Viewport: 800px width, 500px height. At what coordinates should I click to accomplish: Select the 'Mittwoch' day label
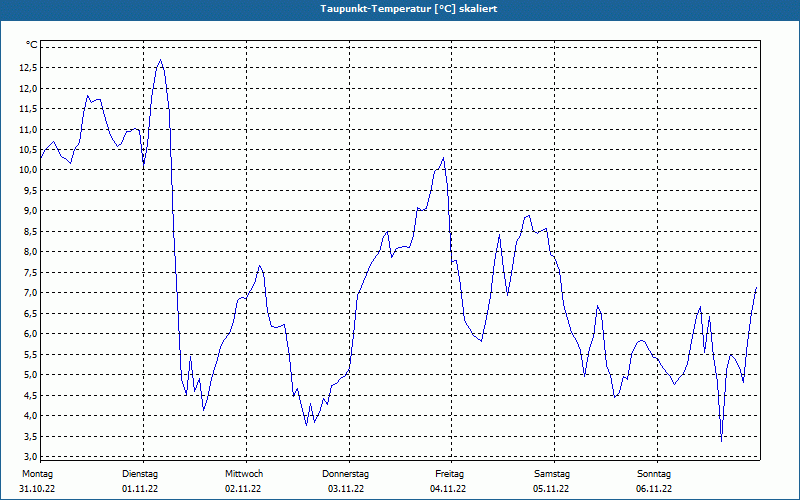pyautogui.click(x=244, y=474)
